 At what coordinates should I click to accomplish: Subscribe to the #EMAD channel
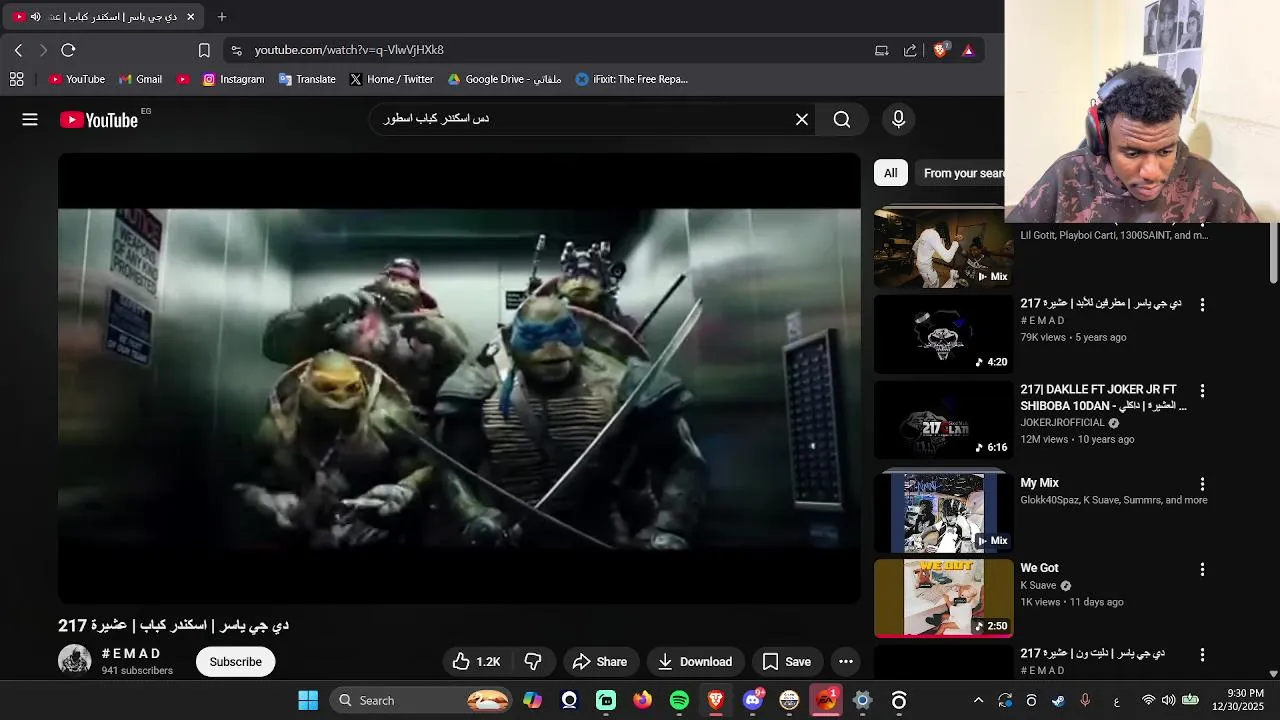[236, 662]
